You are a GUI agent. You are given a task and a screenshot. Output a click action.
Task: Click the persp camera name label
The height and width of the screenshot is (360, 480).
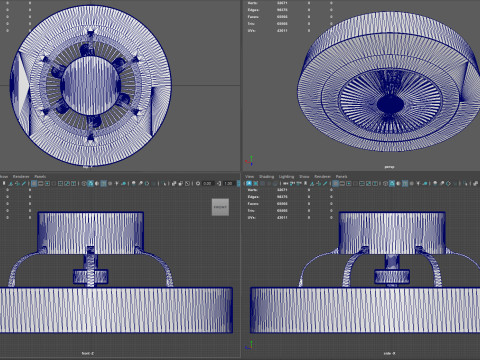(x=389, y=167)
